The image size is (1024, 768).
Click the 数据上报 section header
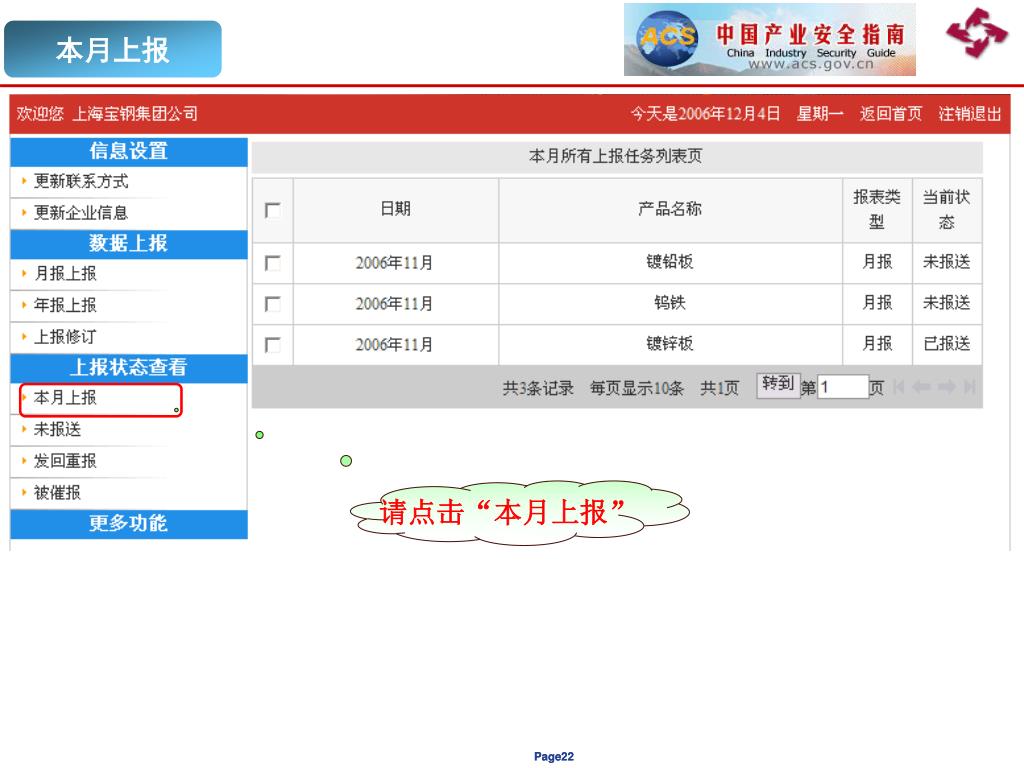(129, 244)
